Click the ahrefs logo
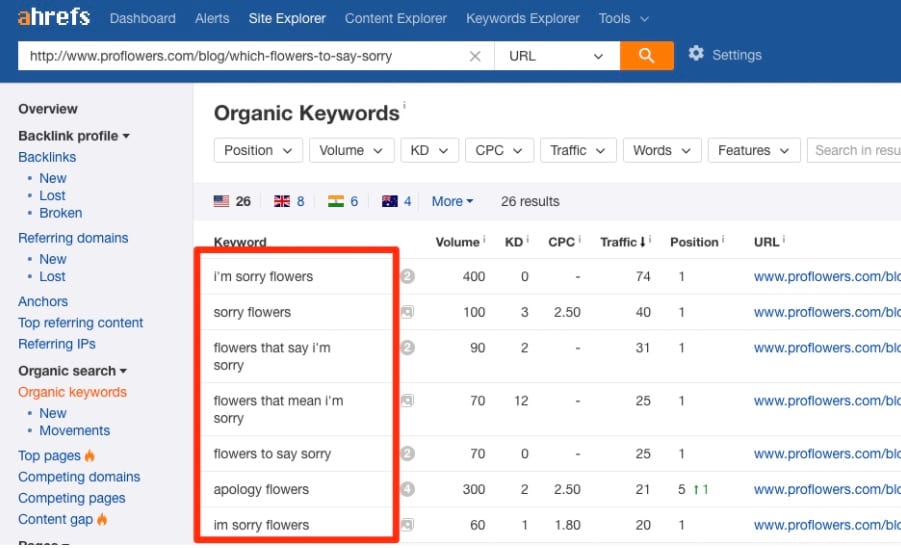The height and width of the screenshot is (548, 901). [54, 17]
